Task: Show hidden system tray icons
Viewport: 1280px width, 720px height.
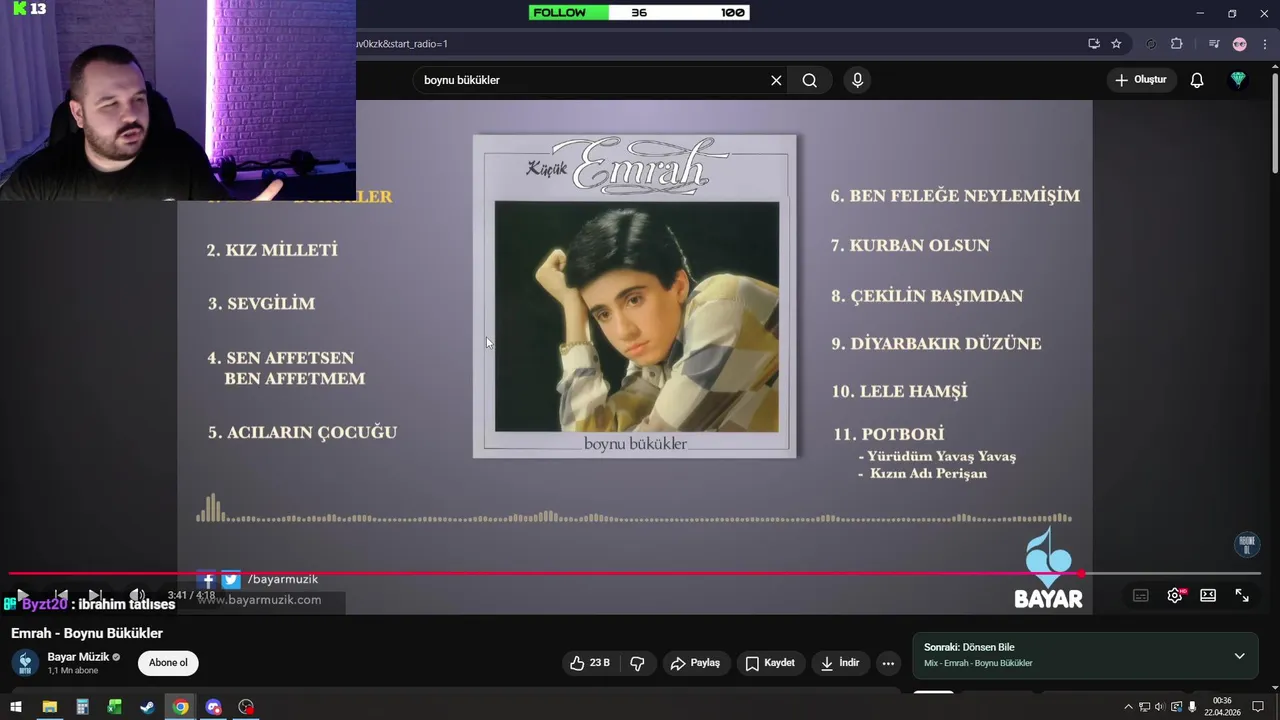Action: (1129, 707)
